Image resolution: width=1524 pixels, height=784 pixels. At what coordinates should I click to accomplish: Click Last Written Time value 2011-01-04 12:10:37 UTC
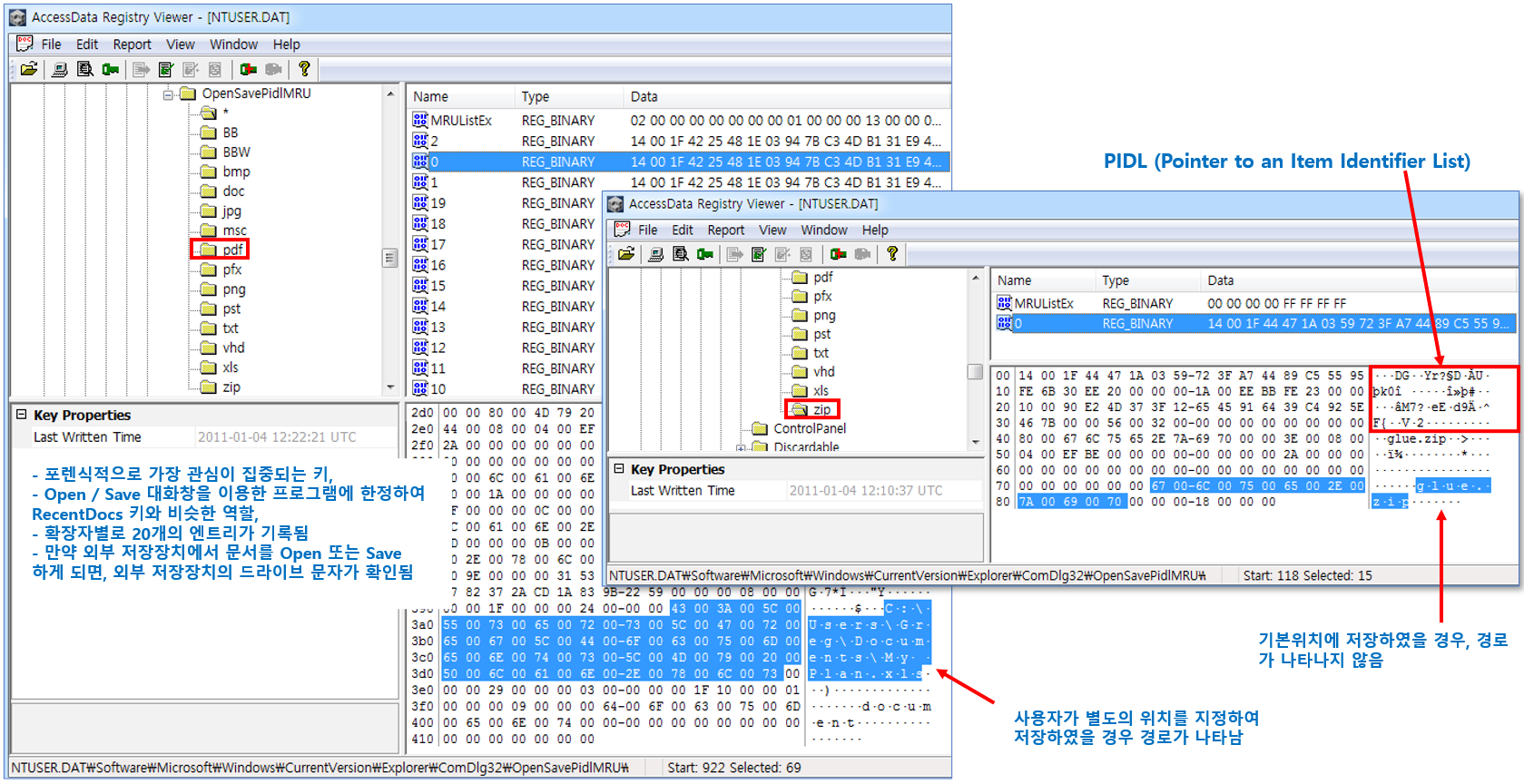[866, 490]
